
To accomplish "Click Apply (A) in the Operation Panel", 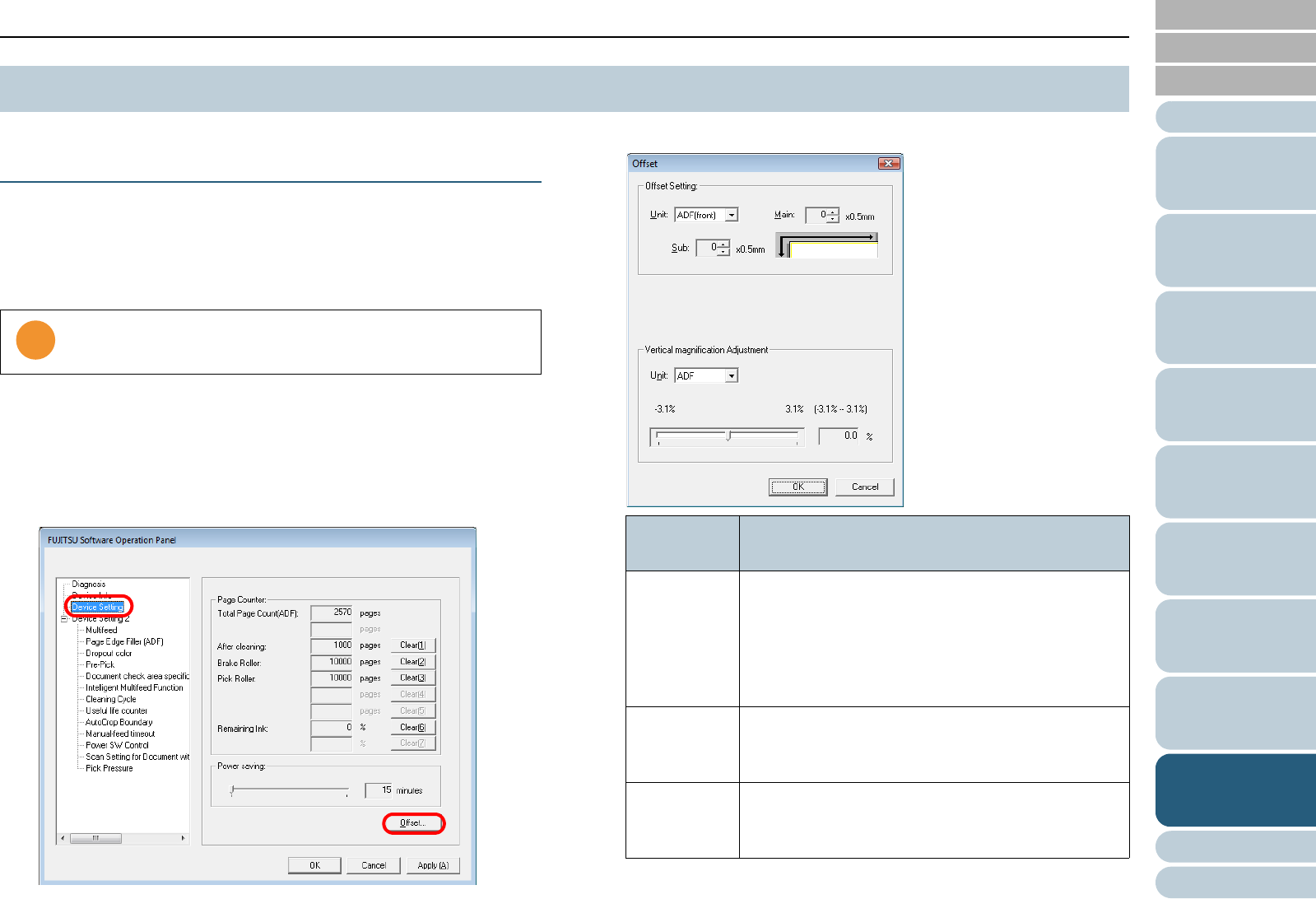I will tap(432, 865).
